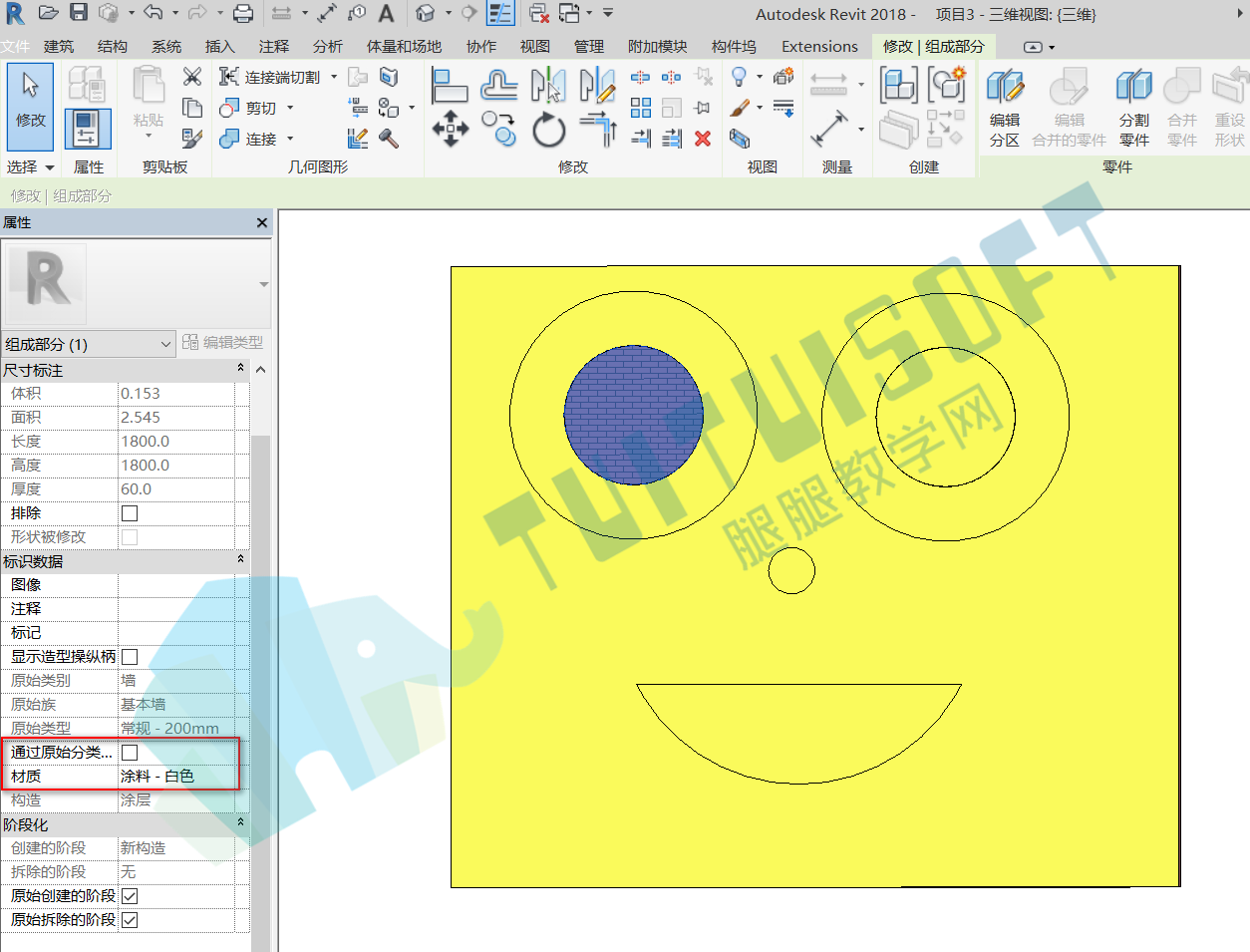This screenshot has width=1250, height=952.
Task: Choose the Offset tool
Action: [498, 86]
